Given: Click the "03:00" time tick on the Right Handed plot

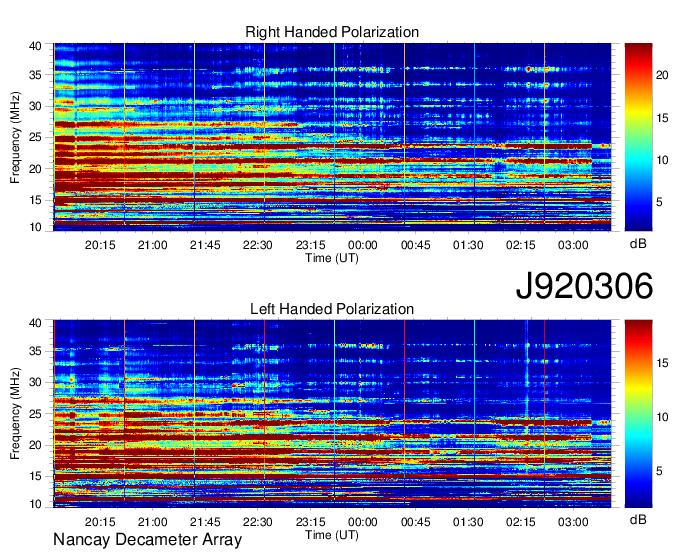Looking at the screenshot, I should click(573, 245).
